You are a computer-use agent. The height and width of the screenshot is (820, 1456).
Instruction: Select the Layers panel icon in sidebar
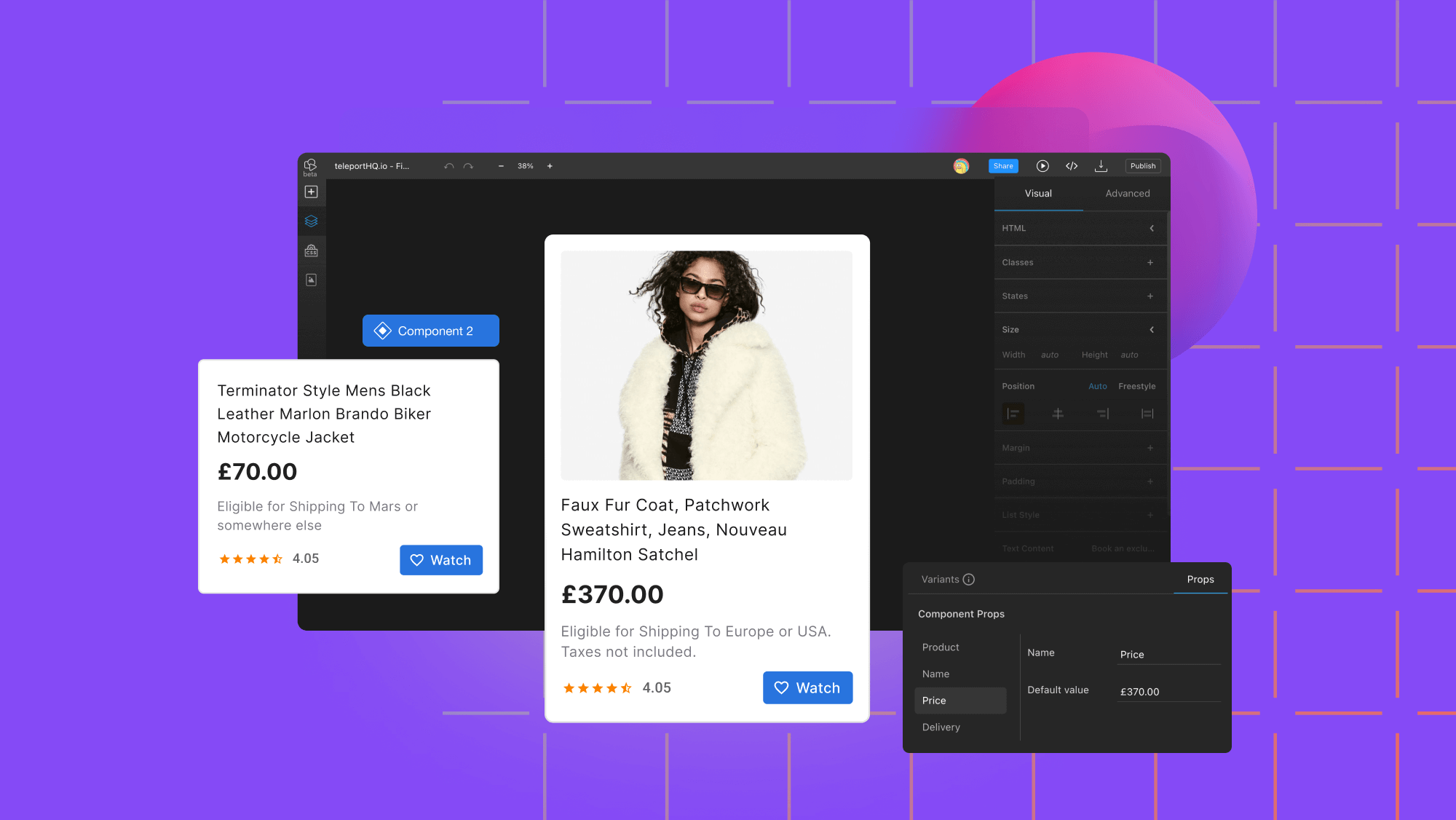[312, 221]
